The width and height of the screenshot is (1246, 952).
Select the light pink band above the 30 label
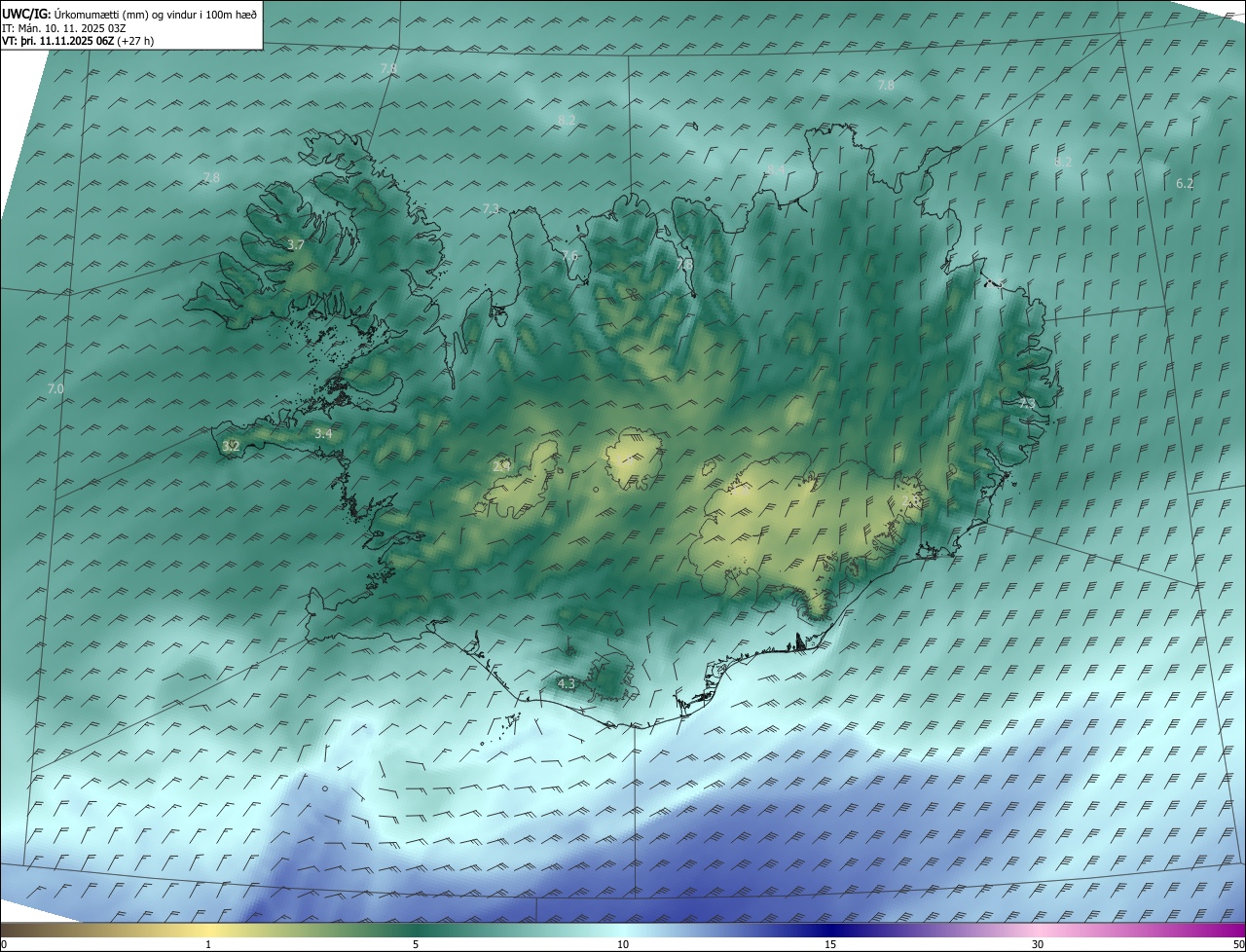(1038, 930)
